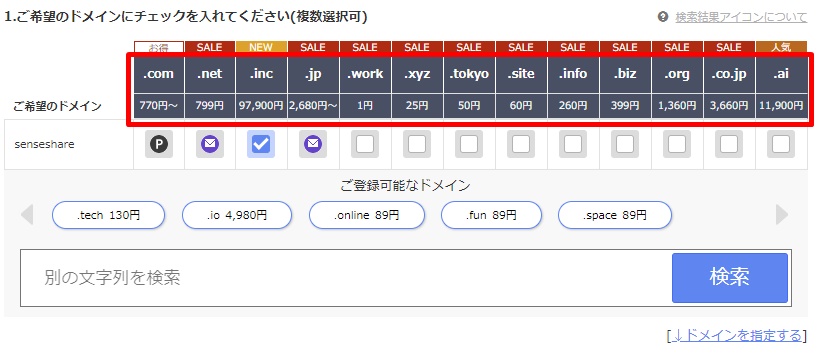817x360 pixels.
Task: Select the .tech 130円 domain pill
Action: [x=108, y=215]
